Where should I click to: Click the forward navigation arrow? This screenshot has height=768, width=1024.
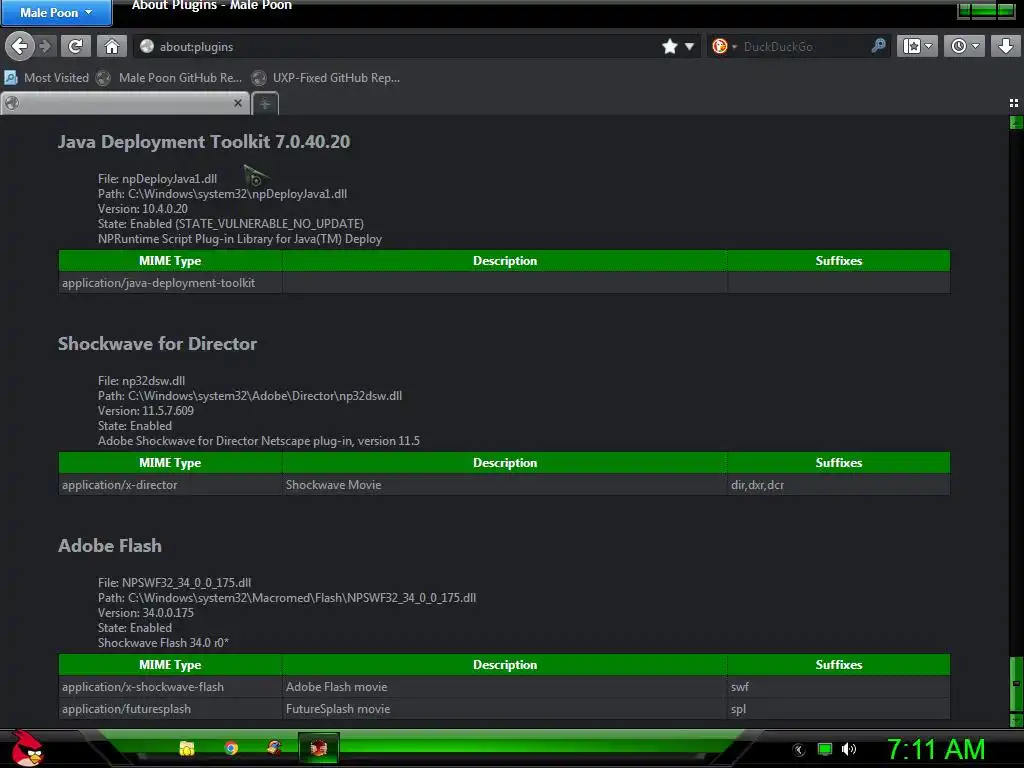pyautogui.click(x=45, y=46)
